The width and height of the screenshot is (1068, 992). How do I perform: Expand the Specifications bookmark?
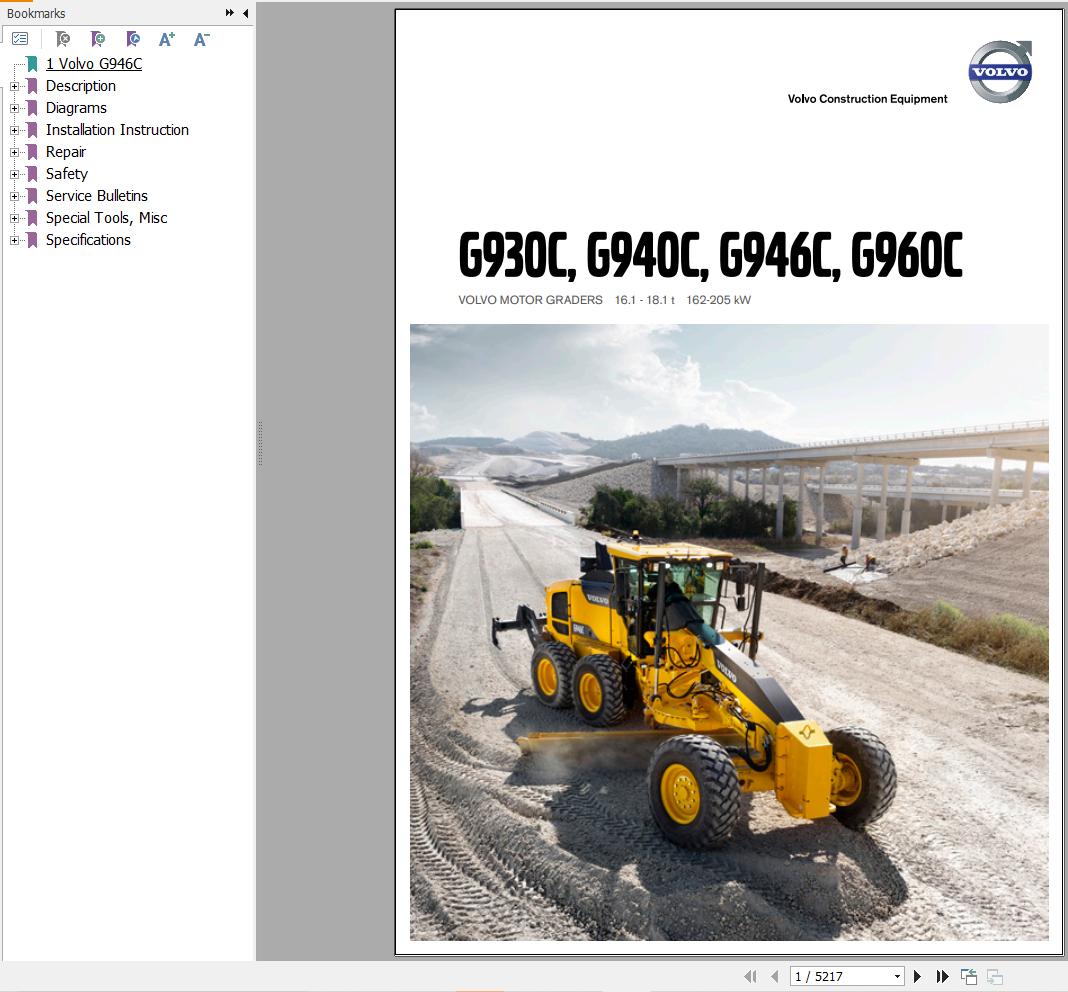pyautogui.click(x=14, y=241)
